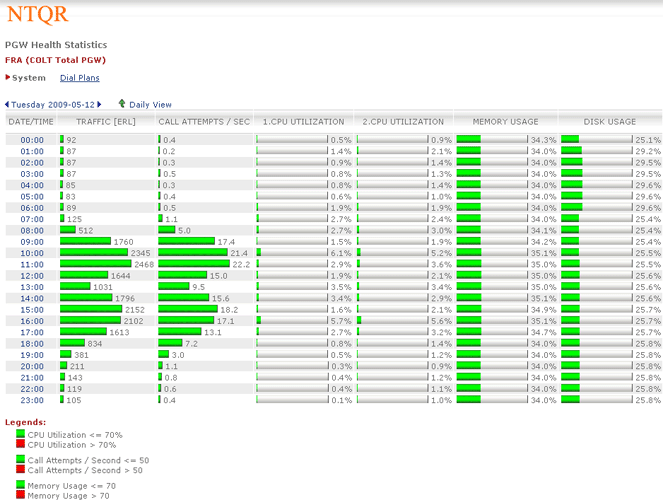The width and height of the screenshot is (663, 500).
Task: Click the 11:00 traffic bar showing 2468
Action: click(95, 264)
